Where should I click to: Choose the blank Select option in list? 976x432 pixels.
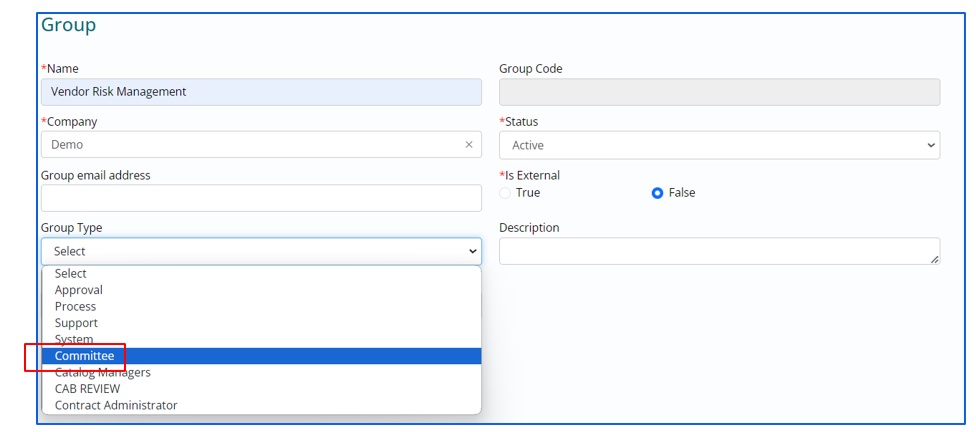71,274
